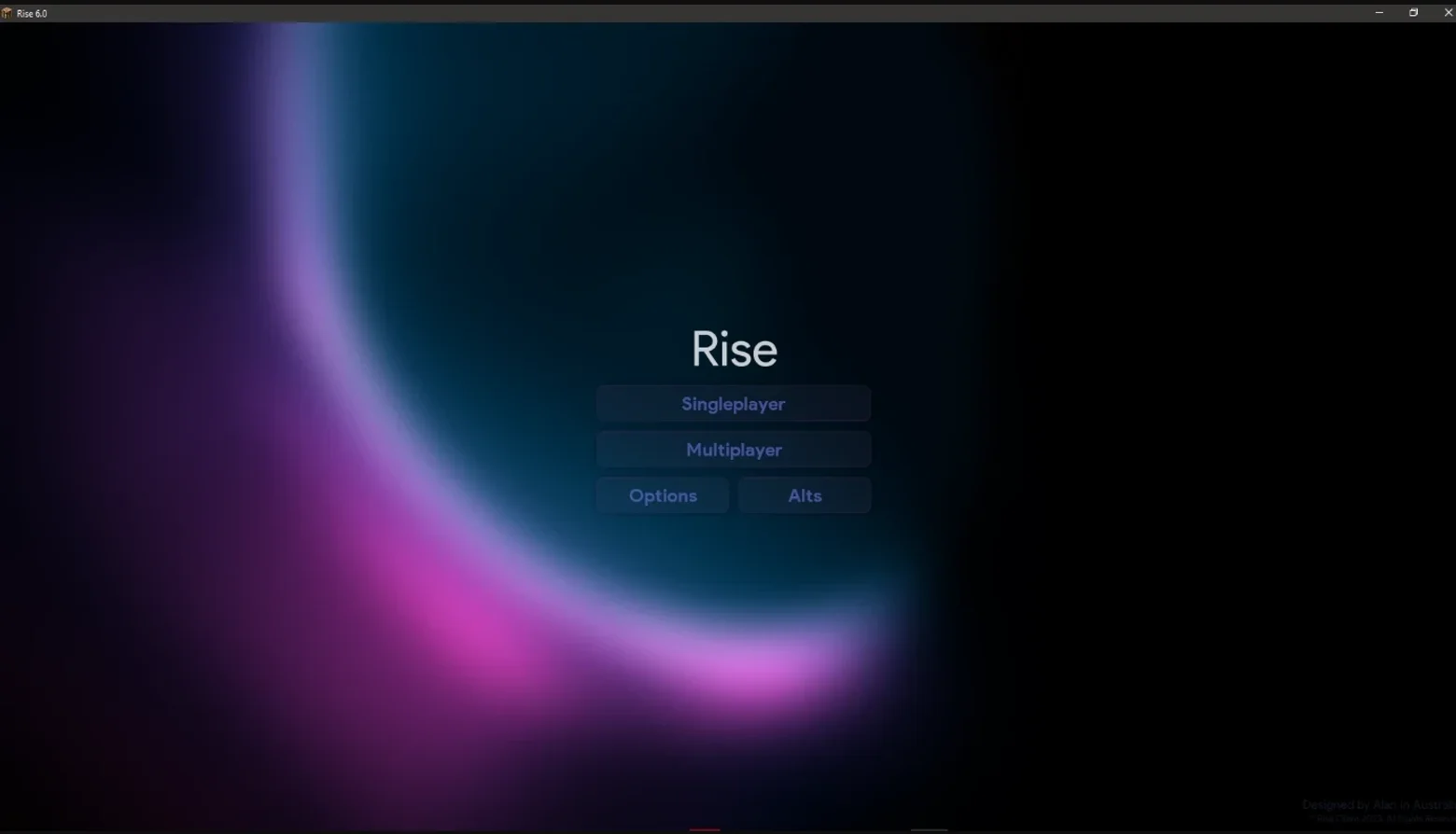1456x834 pixels.
Task: Click the large Rise logo text
Action: point(735,350)
